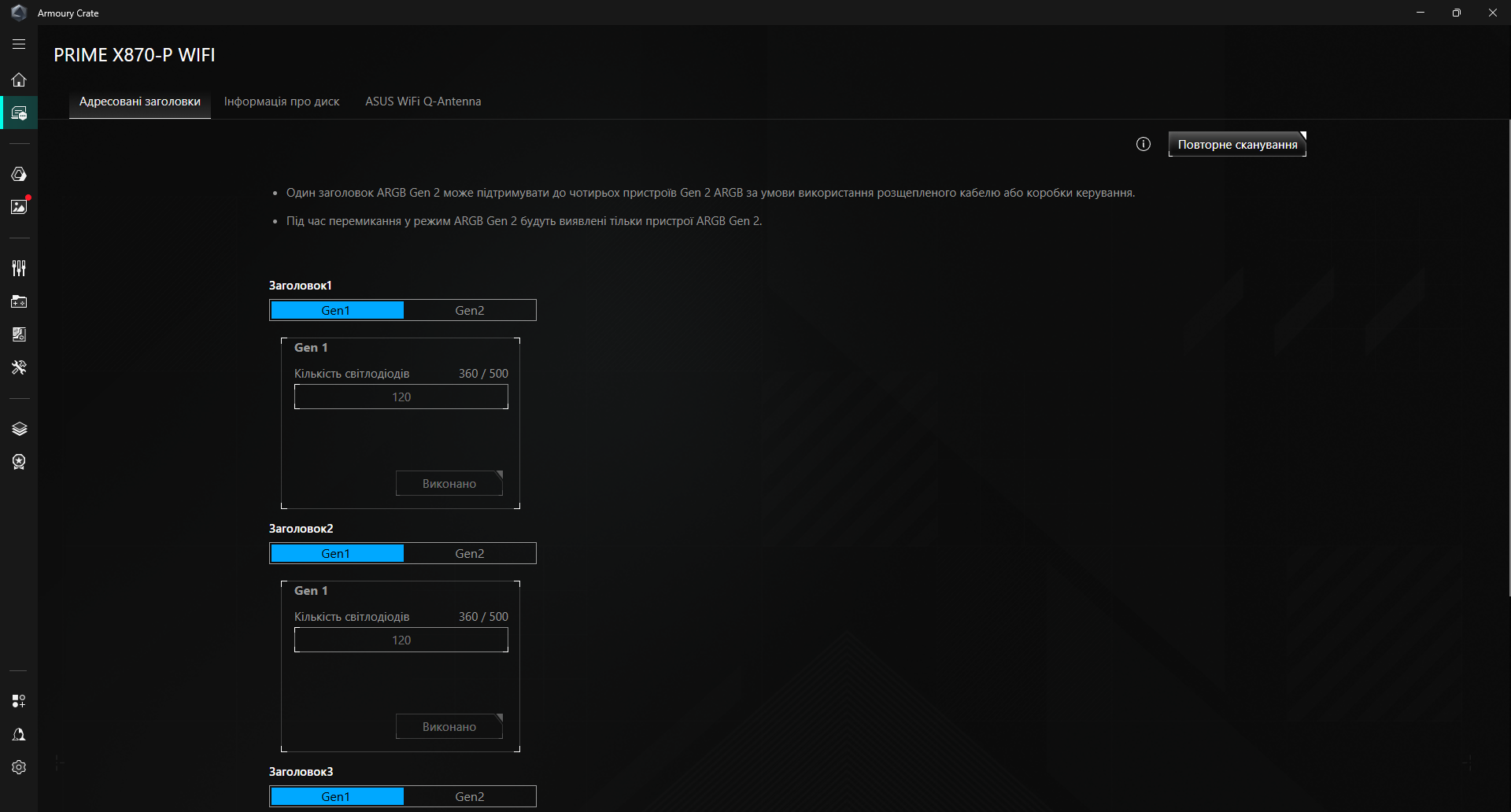This screenshot has width=1511, height=812.
Task: Open the picture icon with red dot
Action: tap(19, 206)
